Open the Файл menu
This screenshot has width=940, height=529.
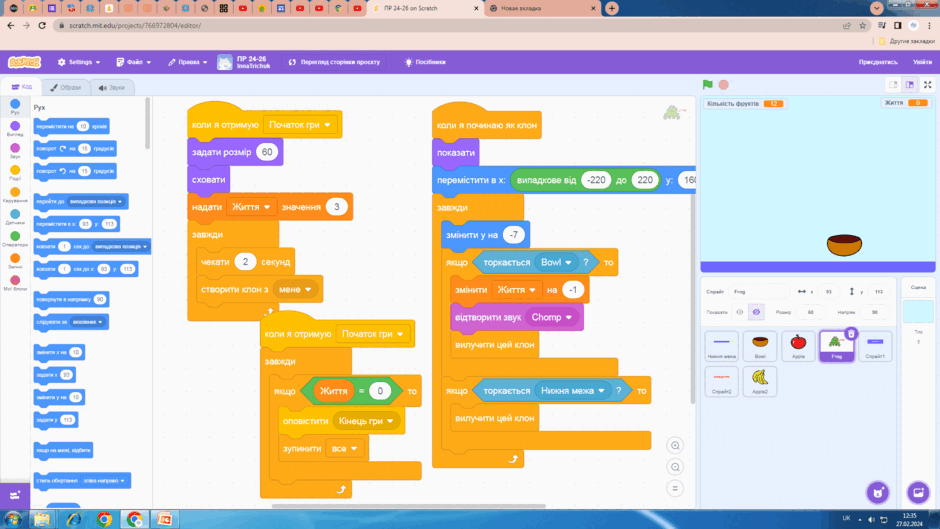133,62
